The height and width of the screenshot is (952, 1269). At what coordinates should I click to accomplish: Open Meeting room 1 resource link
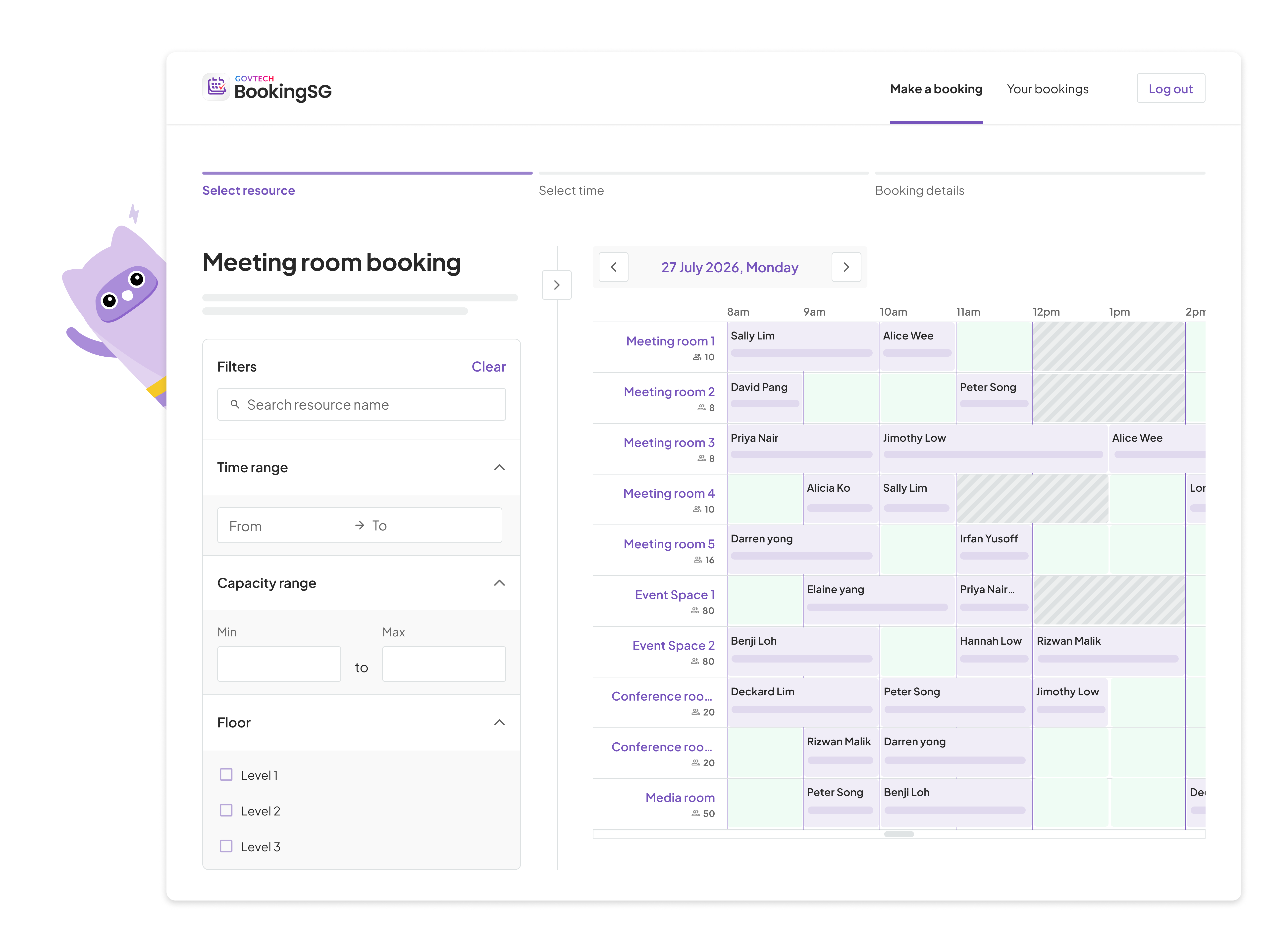670,341
